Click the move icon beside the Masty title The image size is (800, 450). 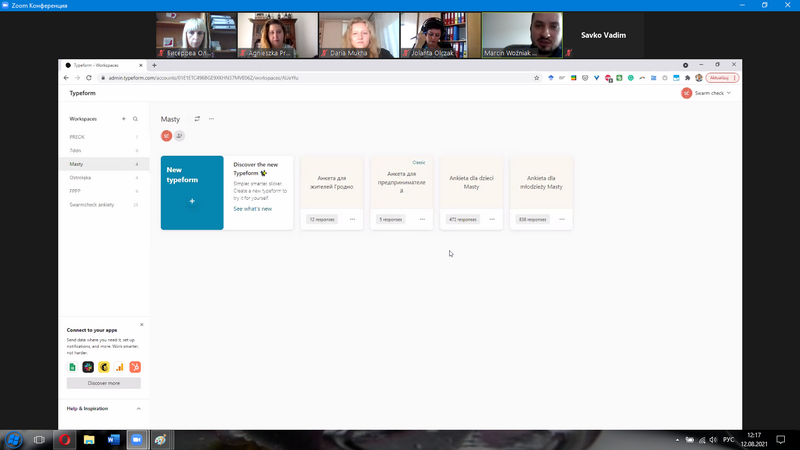pyautogui.click(x=197, y=119)
